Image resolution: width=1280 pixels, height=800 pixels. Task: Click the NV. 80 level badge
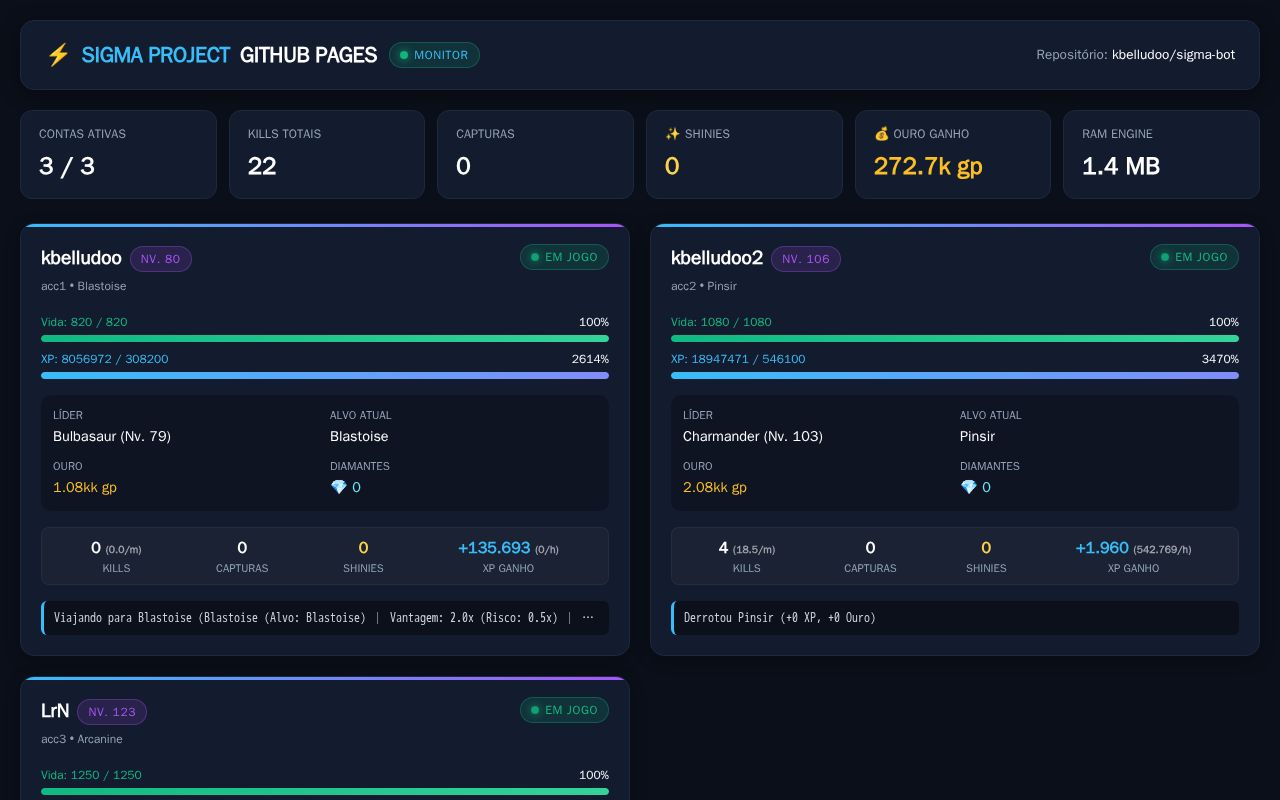pos(161,259)
